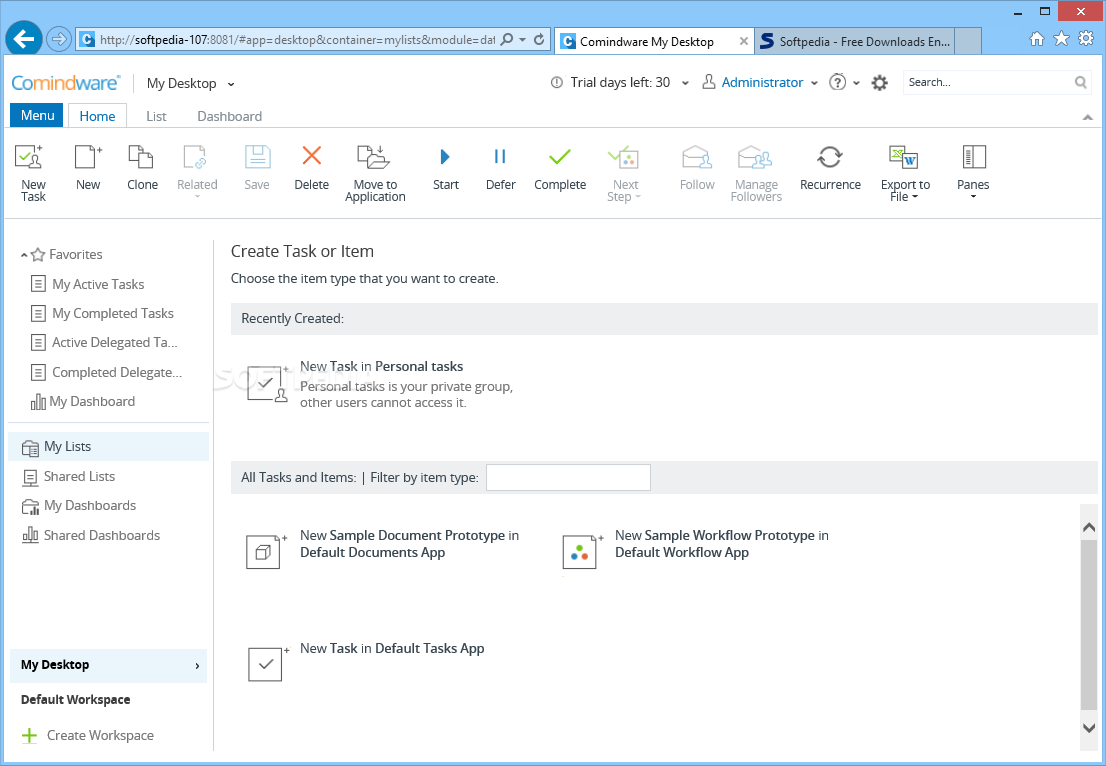The height and width of the screenshot is (766, 1106).
Task: Click New Sample Workflow Prototype item
Action: [x=722, y=544]
